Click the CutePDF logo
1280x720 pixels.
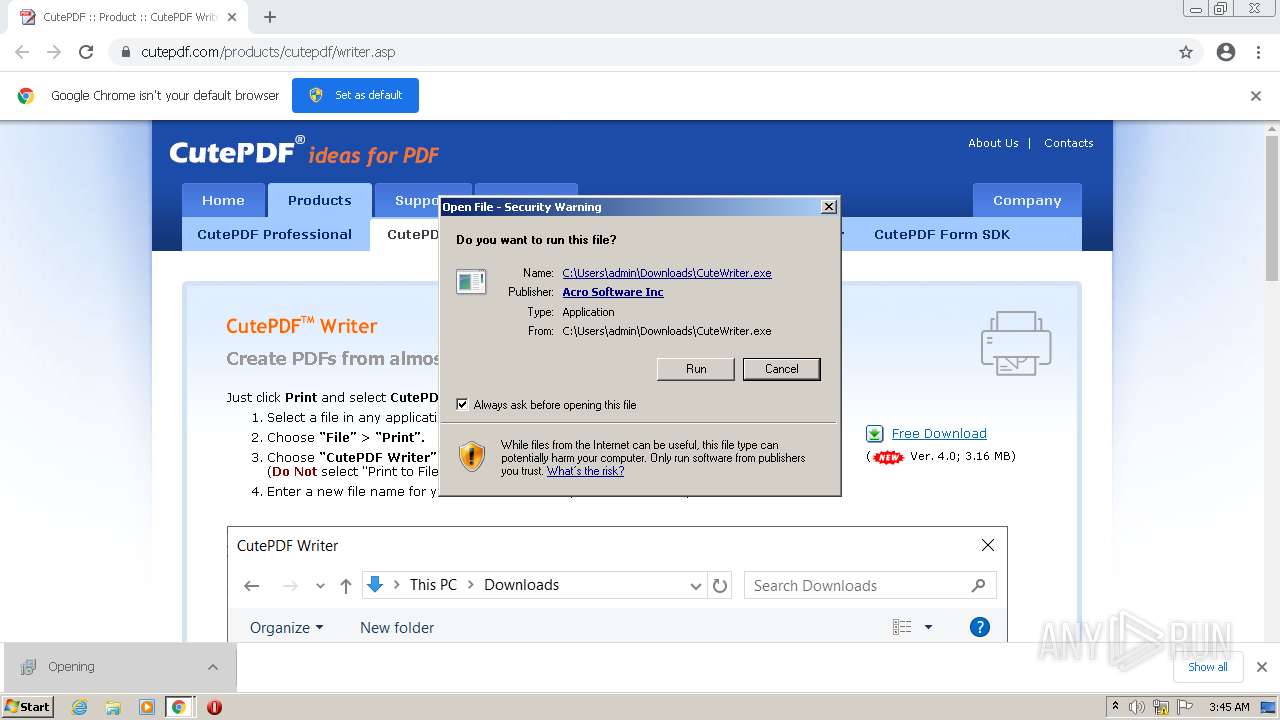click(x=304, y=152)
